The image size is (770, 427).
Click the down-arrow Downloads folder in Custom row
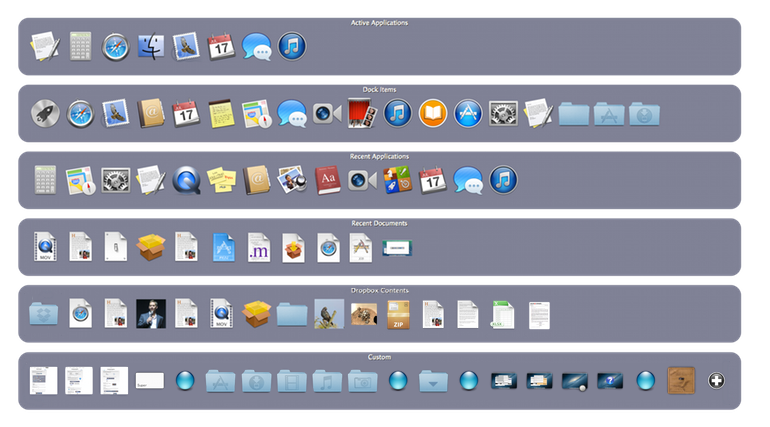[432, 381]
